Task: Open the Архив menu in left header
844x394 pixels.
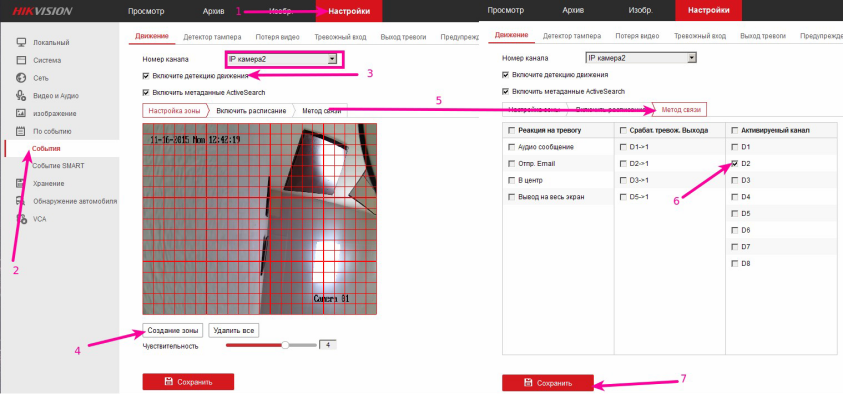Action: (x=214, y=11)
